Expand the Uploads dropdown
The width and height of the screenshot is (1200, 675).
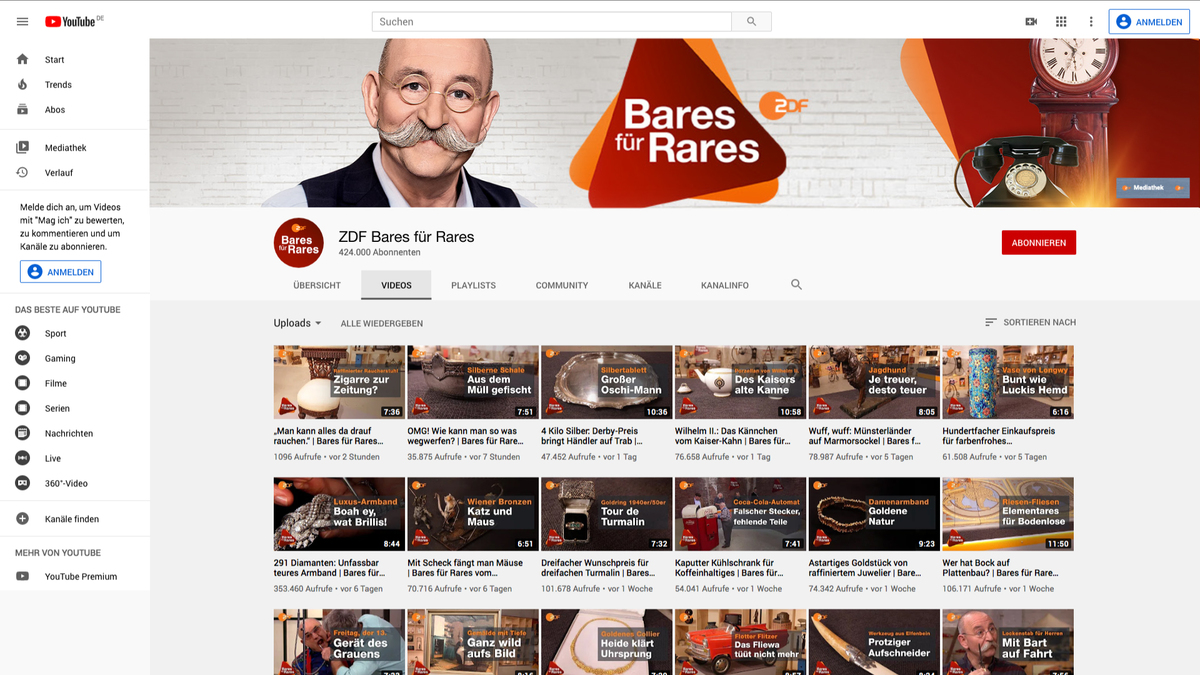point(298,323)
